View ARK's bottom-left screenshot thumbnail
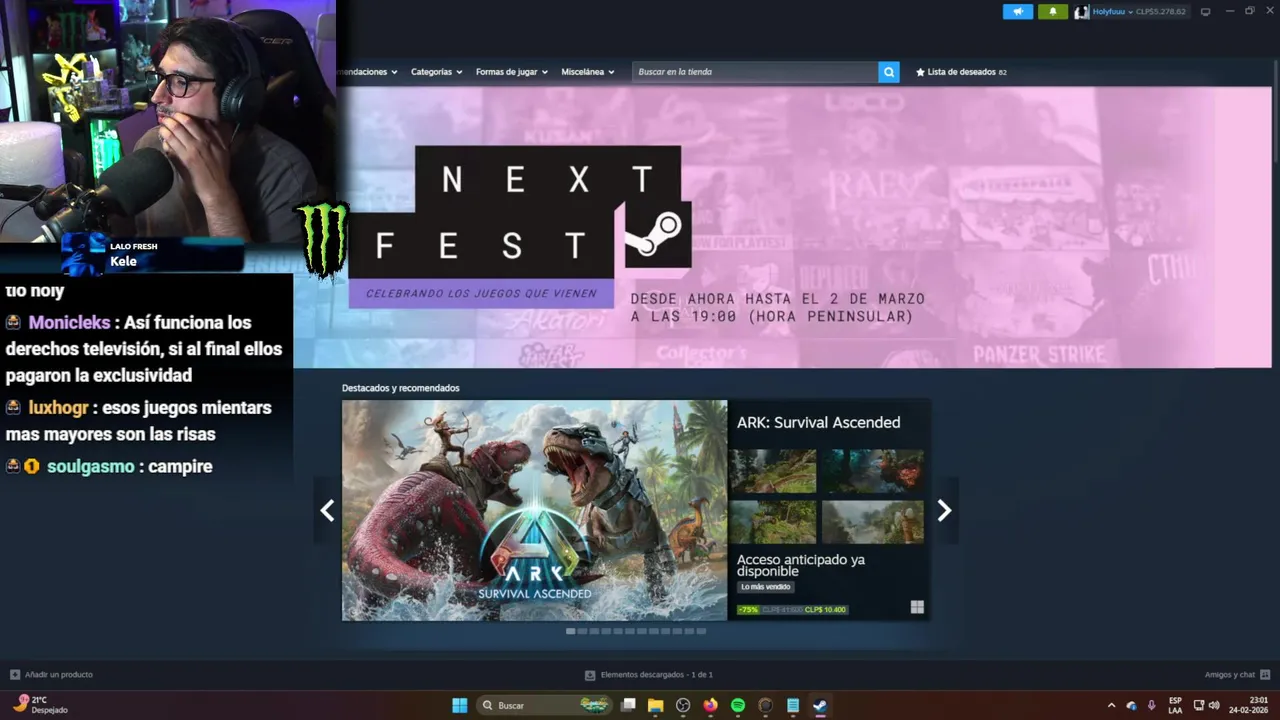Screen dimensions: 1280x720 (x=772, y=522)
